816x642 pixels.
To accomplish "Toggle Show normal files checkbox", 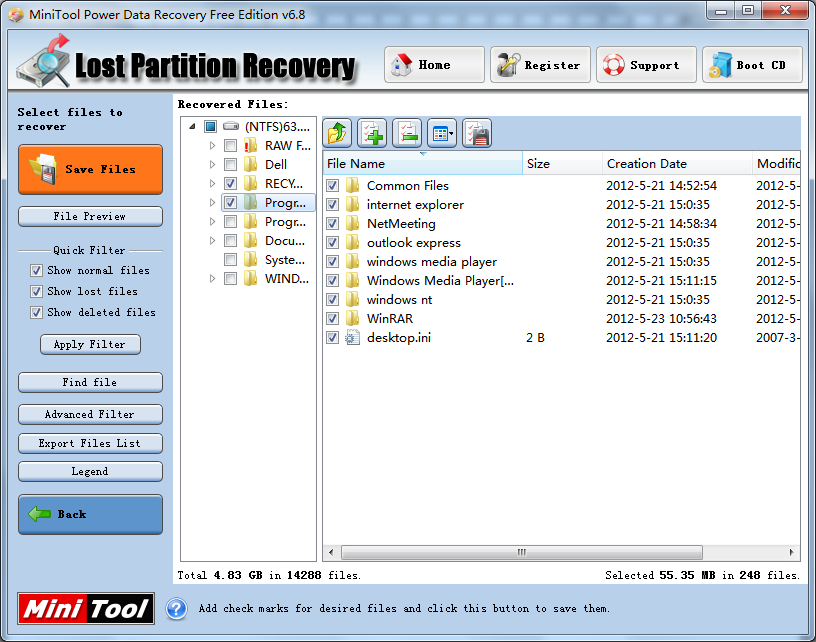I will 36,271.
